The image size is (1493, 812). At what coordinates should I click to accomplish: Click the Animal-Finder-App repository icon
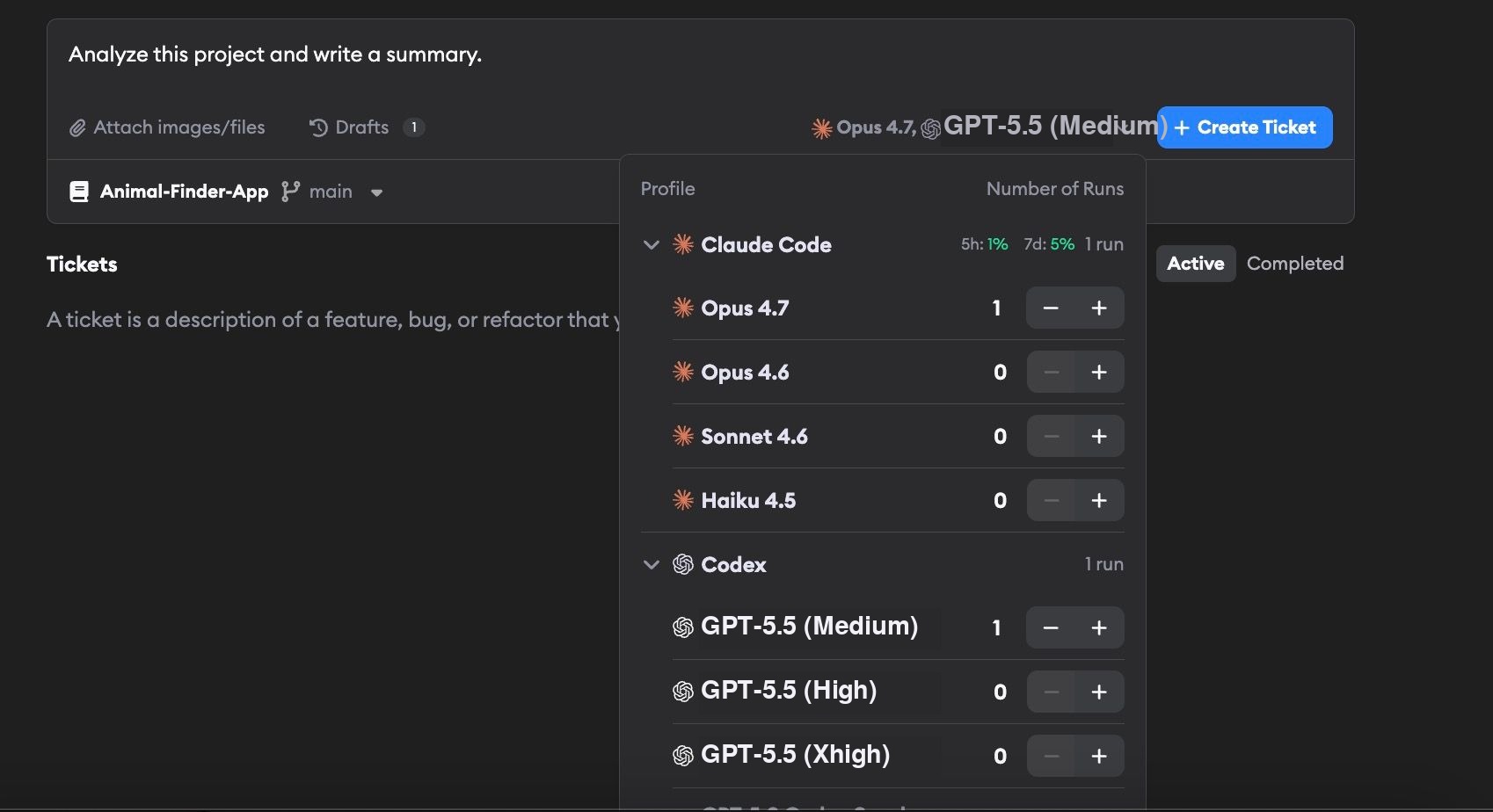[79, 192]
